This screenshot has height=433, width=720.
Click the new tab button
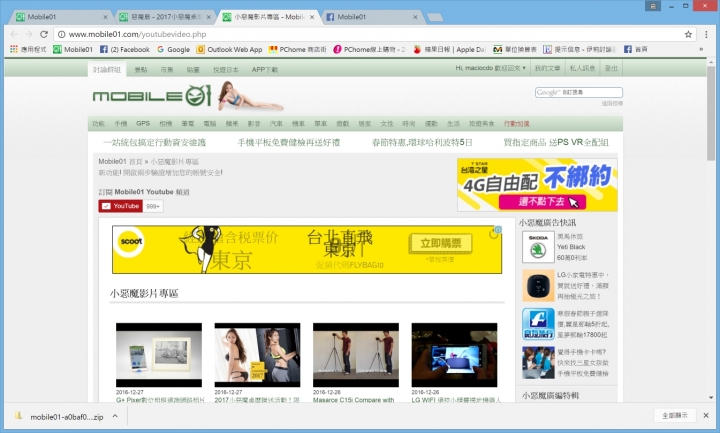(x=435, y=17)
